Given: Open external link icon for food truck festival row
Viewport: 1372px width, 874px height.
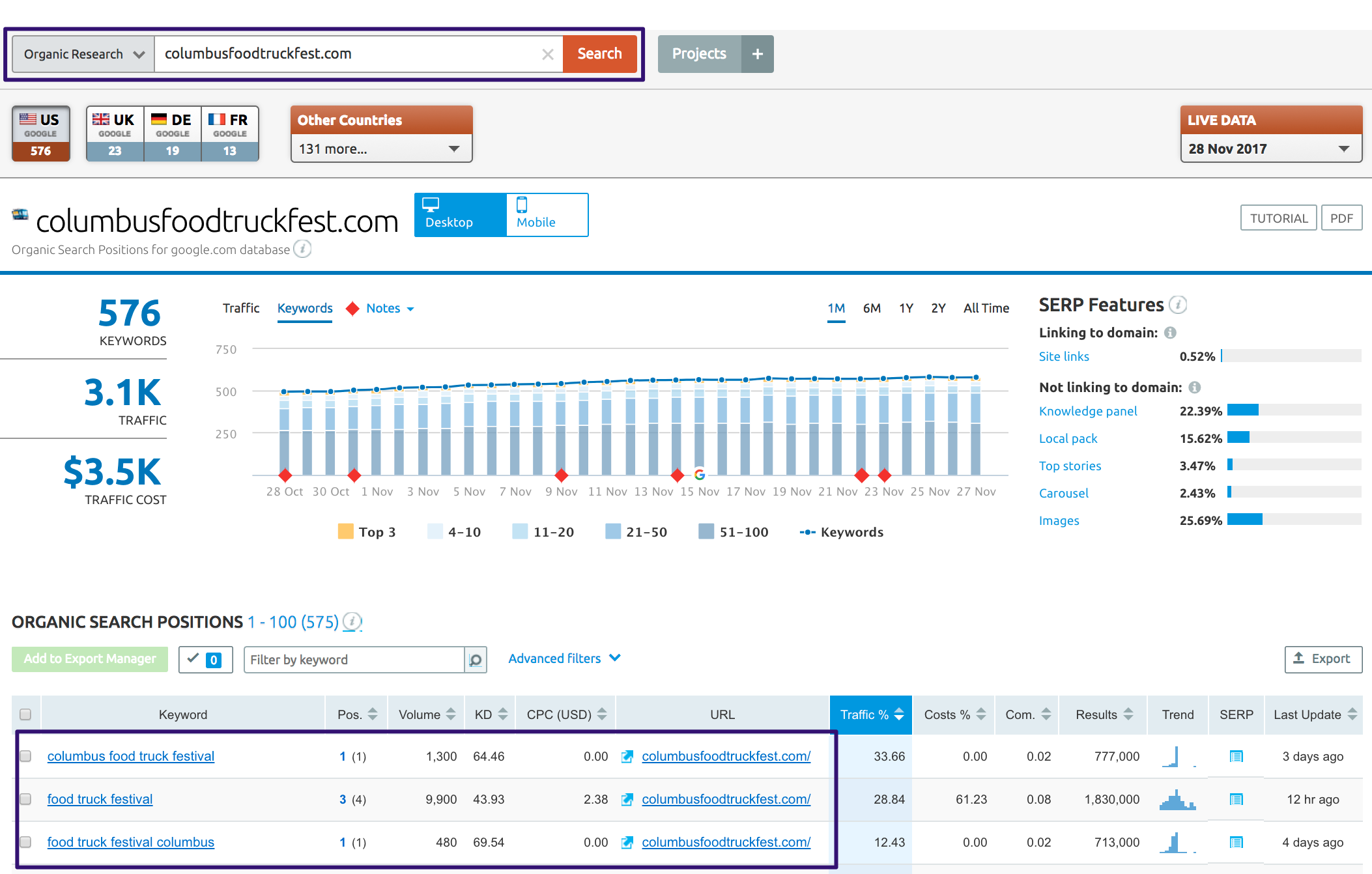Looking at the screenshot, I should coord(627,799).
